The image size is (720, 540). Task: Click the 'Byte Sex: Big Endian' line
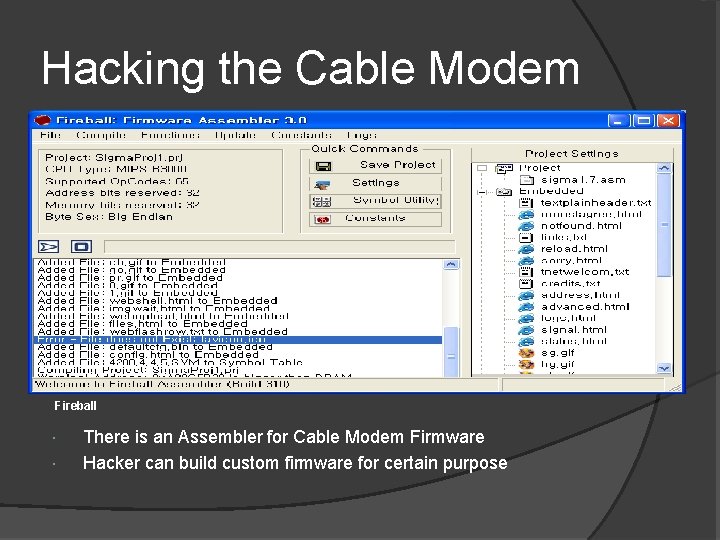pos(109,217)
